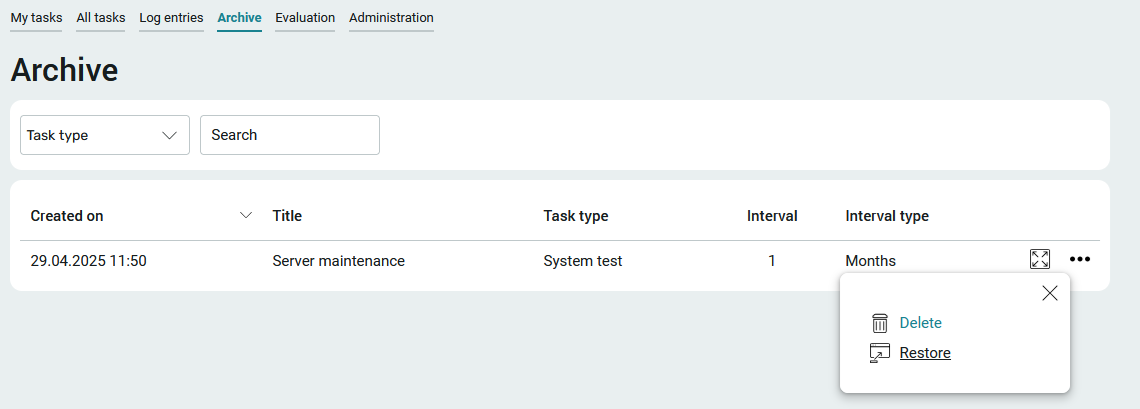This screenshot has width=1140, height=409.
Task: Click the Restore icon in the popup
Action: tap(880, 353)
